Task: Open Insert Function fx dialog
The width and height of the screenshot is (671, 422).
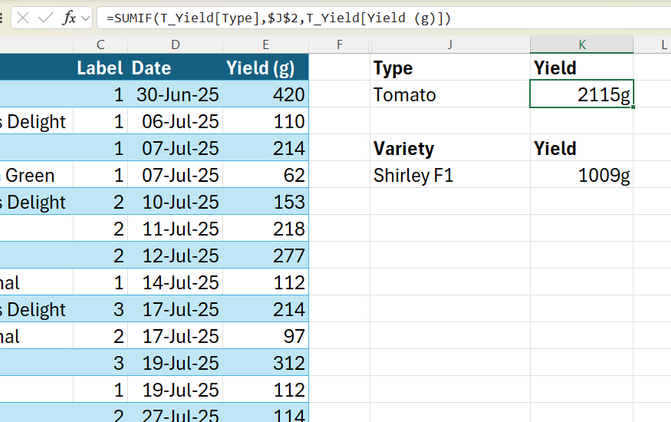Action: (69, 18)
